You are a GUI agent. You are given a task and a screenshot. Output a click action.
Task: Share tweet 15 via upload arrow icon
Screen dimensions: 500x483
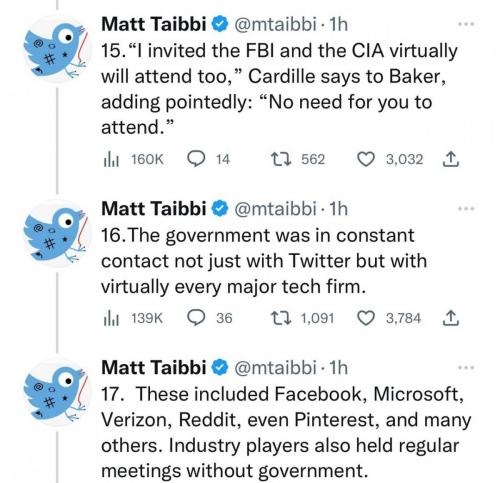[x=451, y=159]
